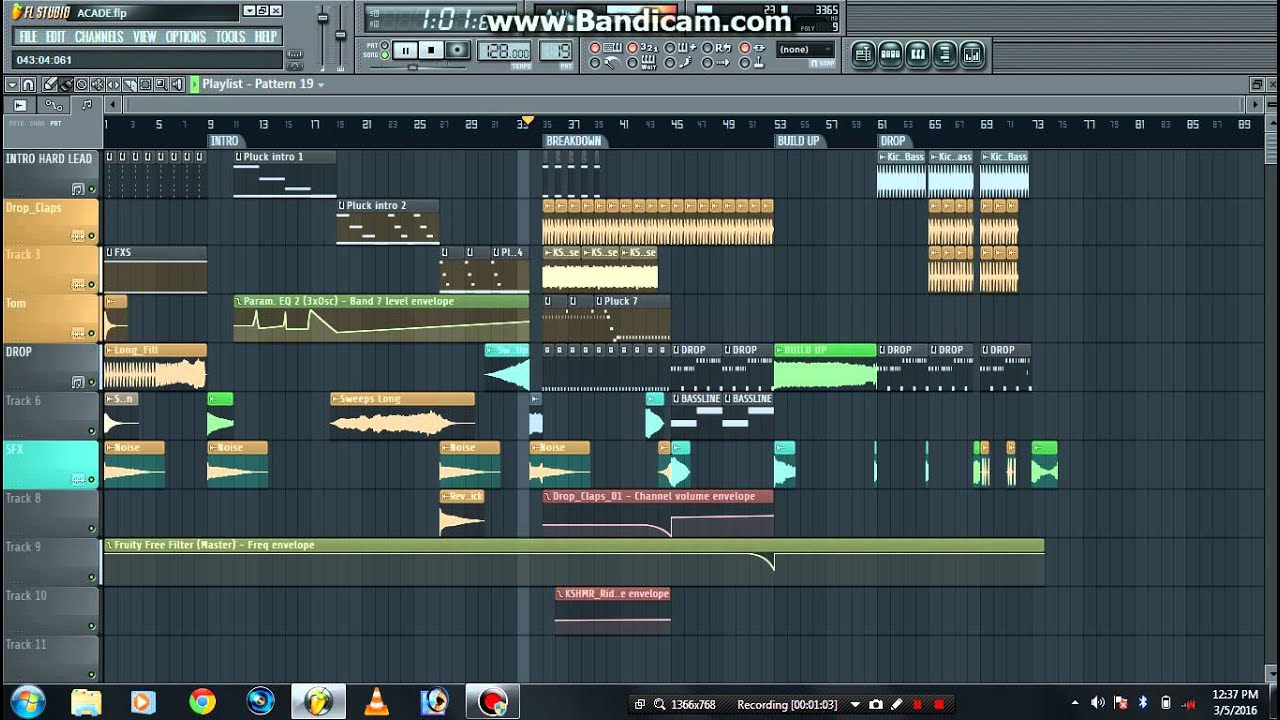This screenshot has height=720, width=1280.
Task: Jump to the BUILD UP timeline marker
Action: tap(799, 141)
